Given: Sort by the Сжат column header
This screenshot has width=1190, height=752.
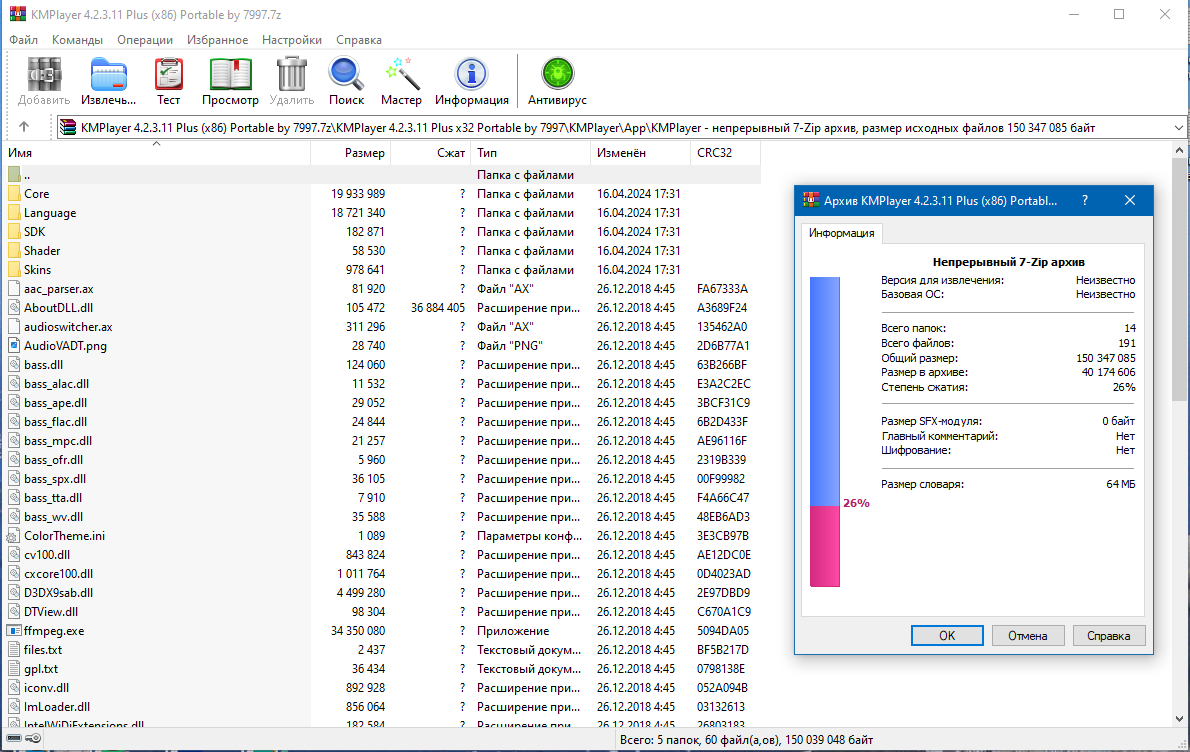Looking at the screenshot, I should point(430,153).
